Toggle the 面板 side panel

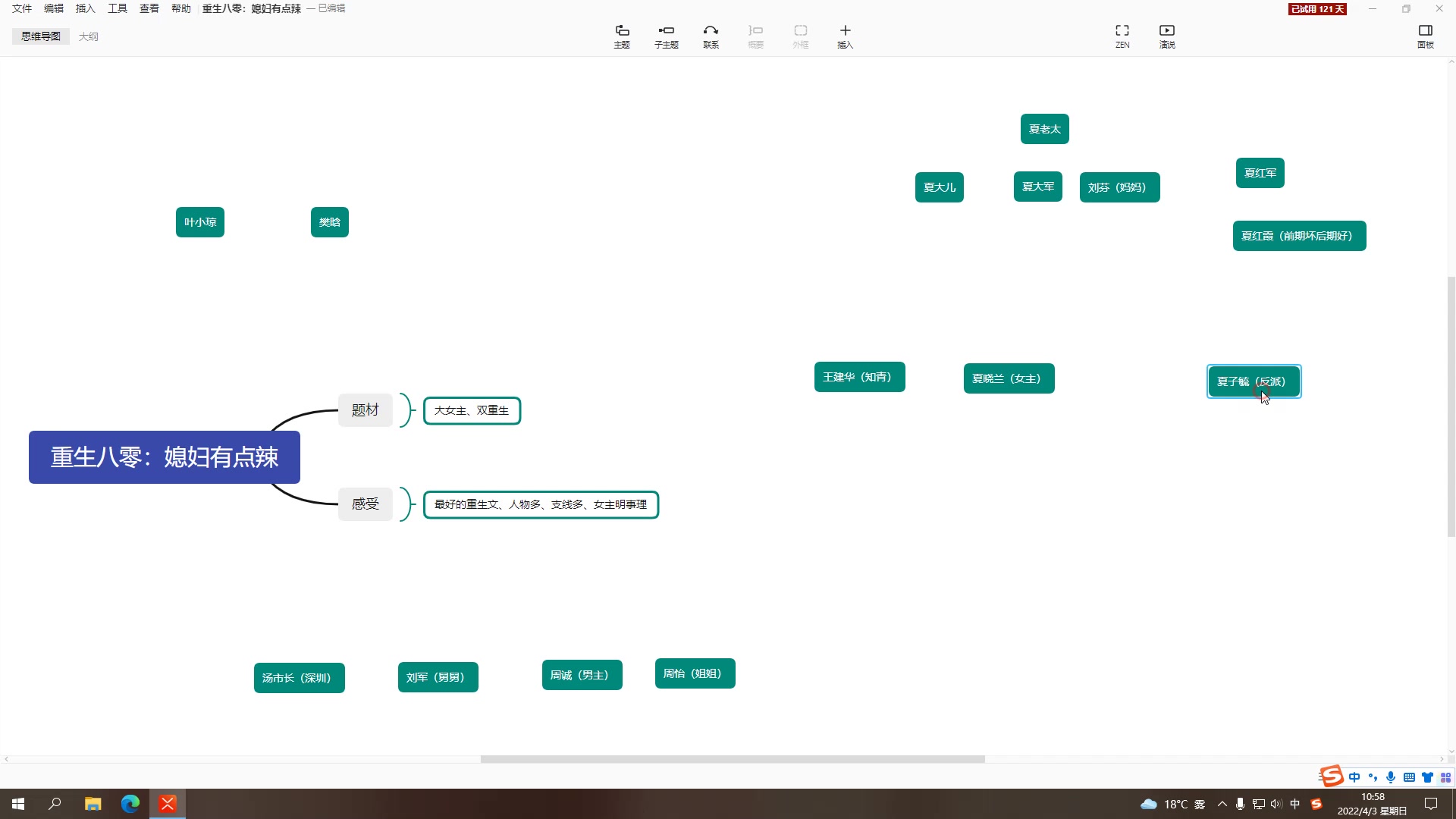pos(1426,36)
